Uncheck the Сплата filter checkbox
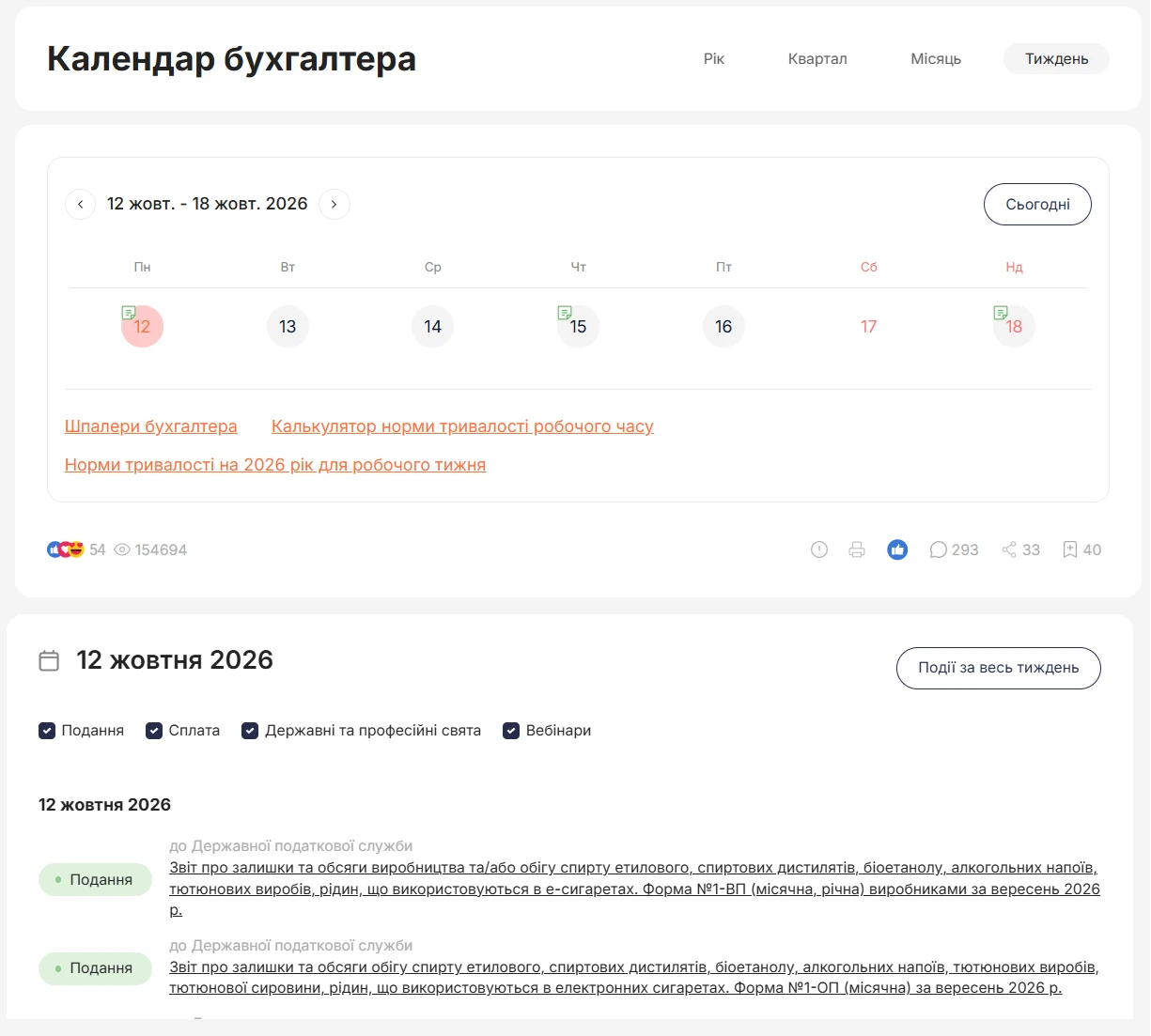Screen dimensions: 1151x1036 pos(154,730)
